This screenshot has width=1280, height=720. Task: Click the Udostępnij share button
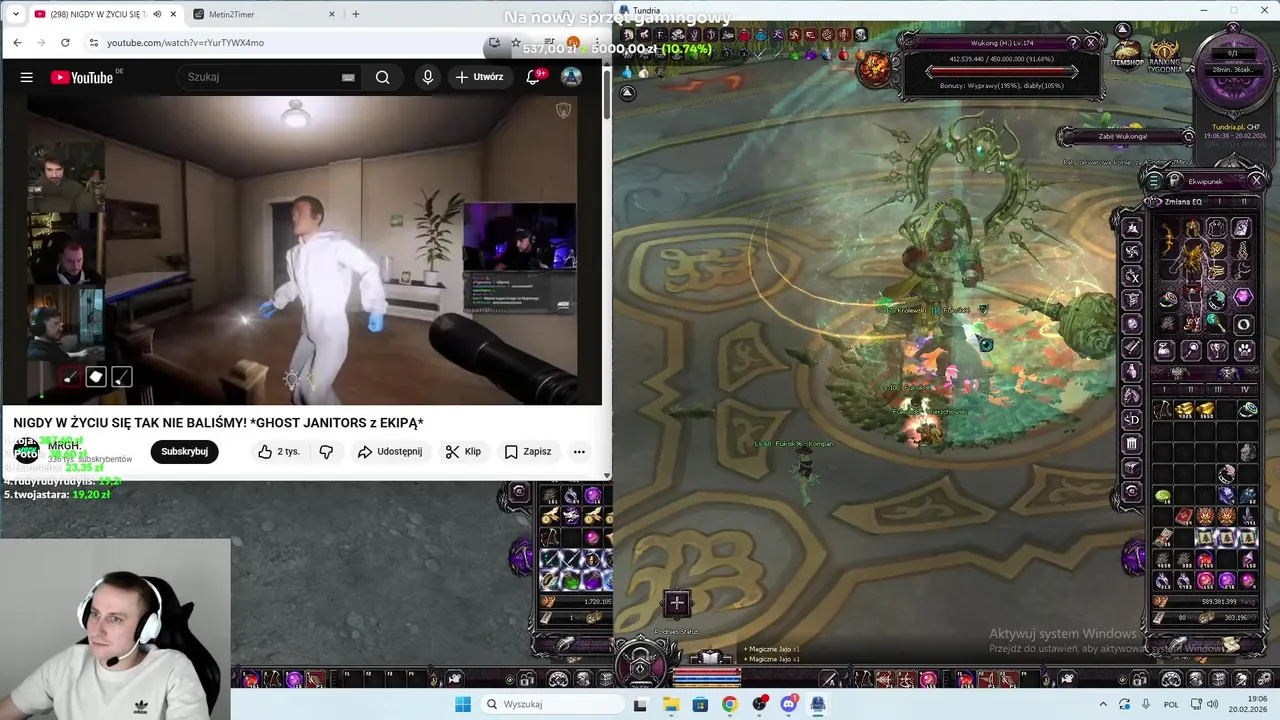pyautogui.click(x=390, y=452)
